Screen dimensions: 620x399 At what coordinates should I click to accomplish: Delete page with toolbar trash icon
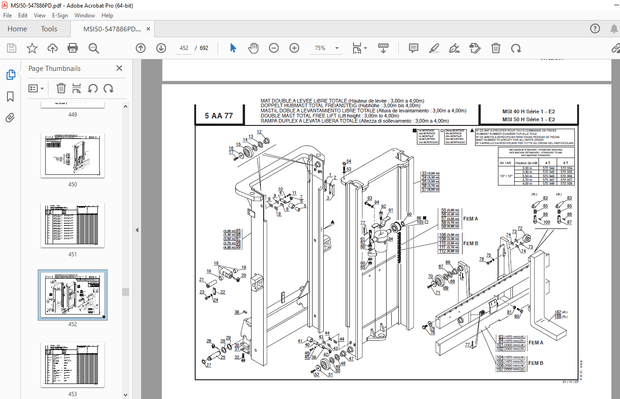(x=495, y=48)
